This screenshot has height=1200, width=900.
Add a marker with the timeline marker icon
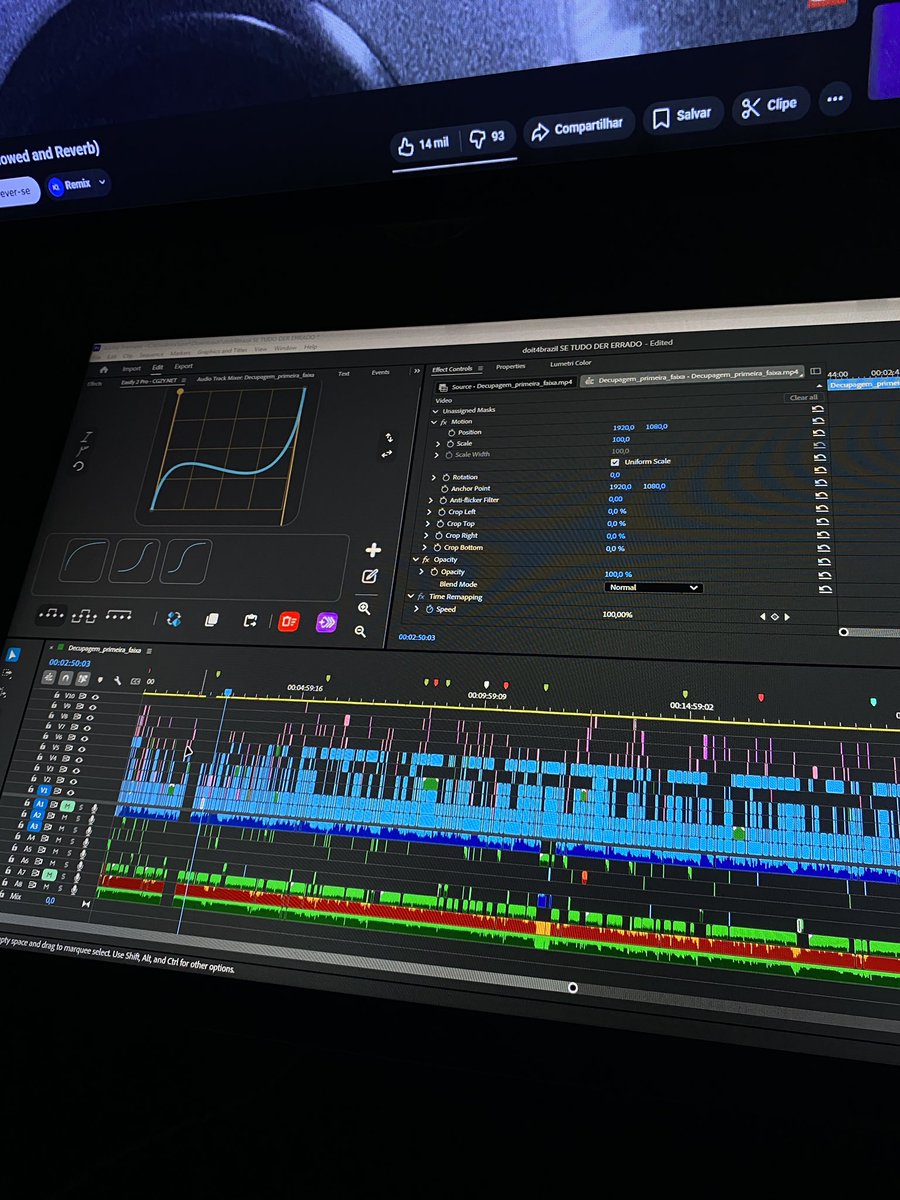tap(100, 680)
